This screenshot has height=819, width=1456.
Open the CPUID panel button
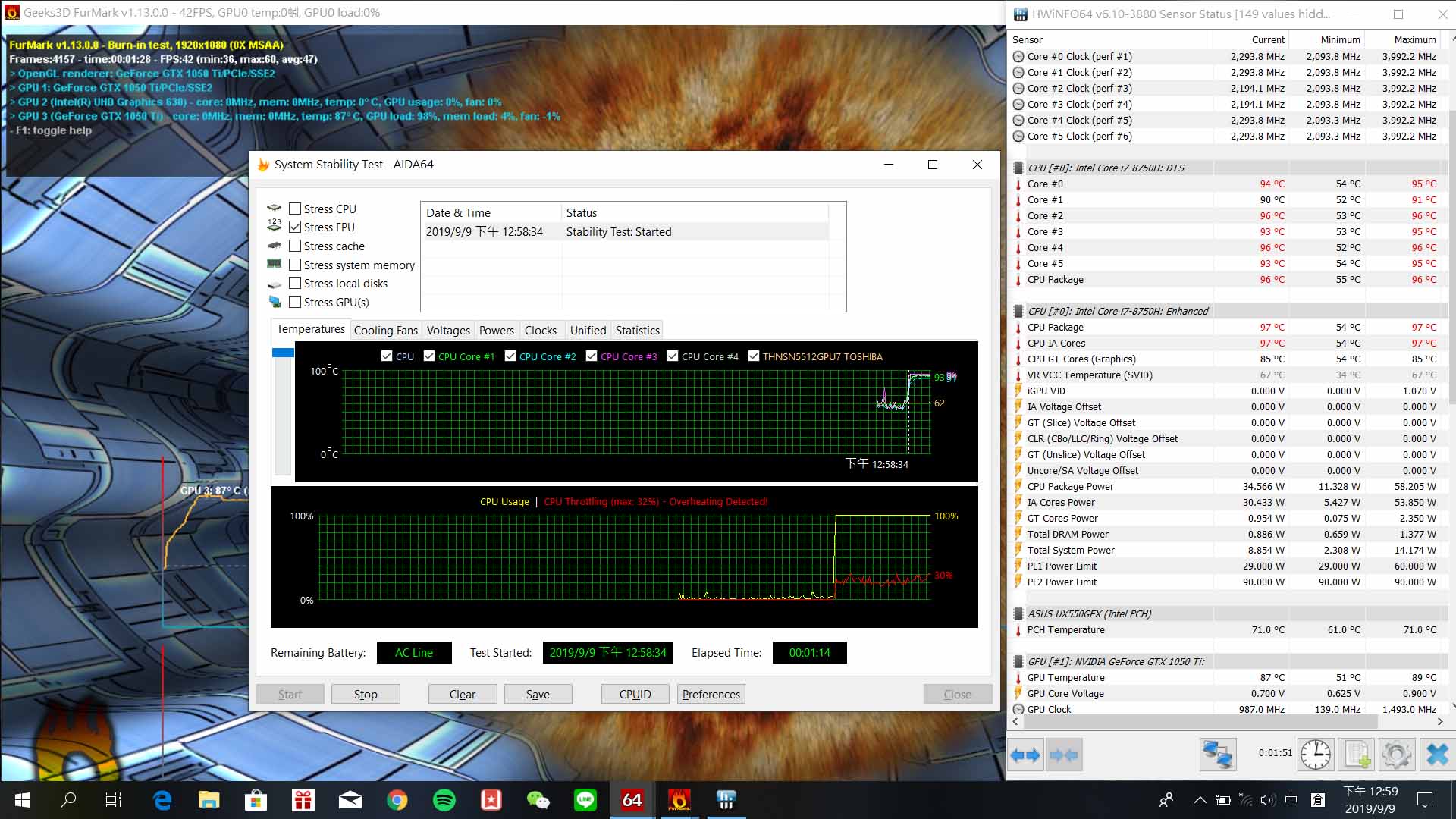coord(635,694)
